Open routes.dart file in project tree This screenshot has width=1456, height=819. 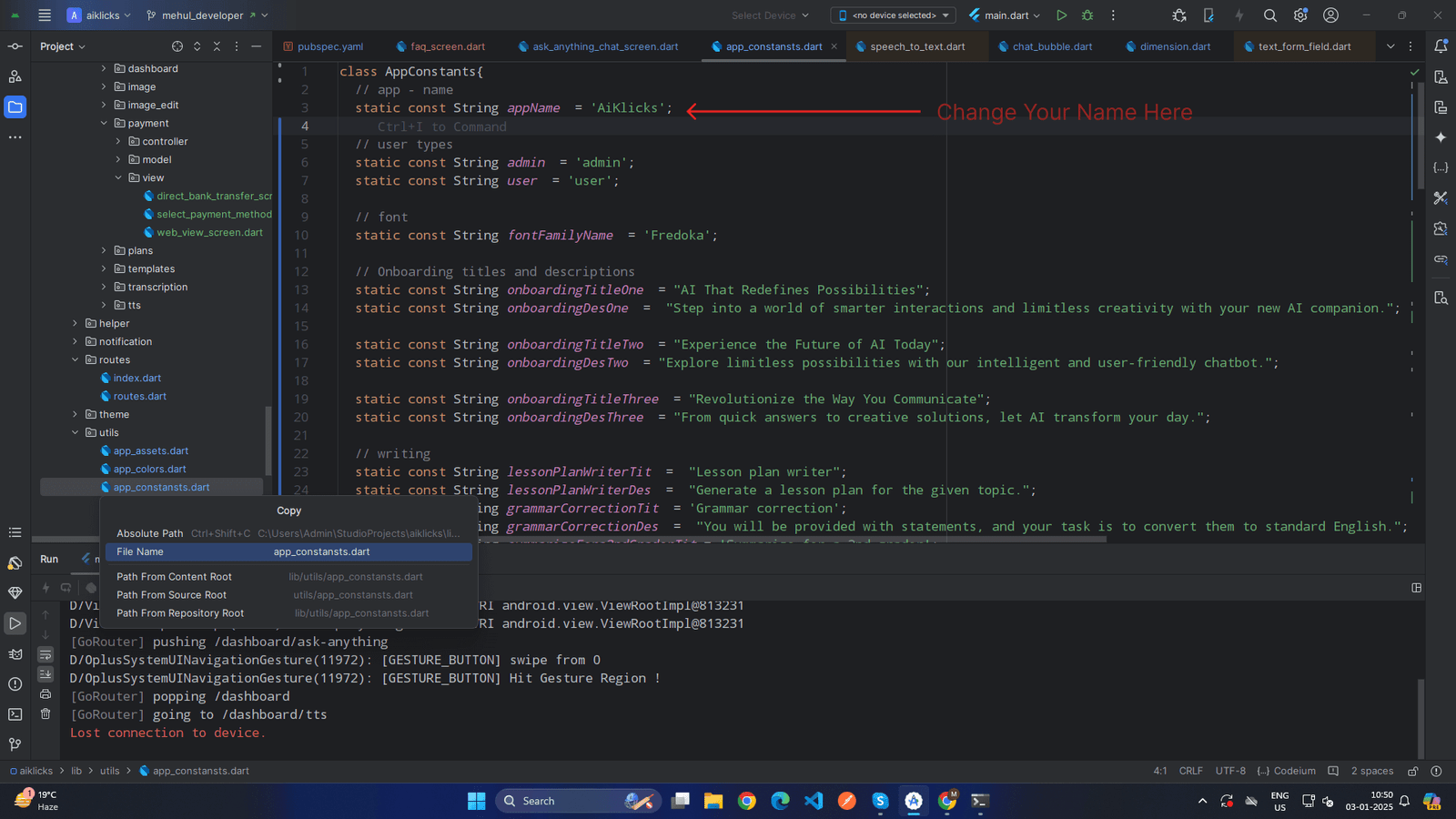(x=139, y=396)
